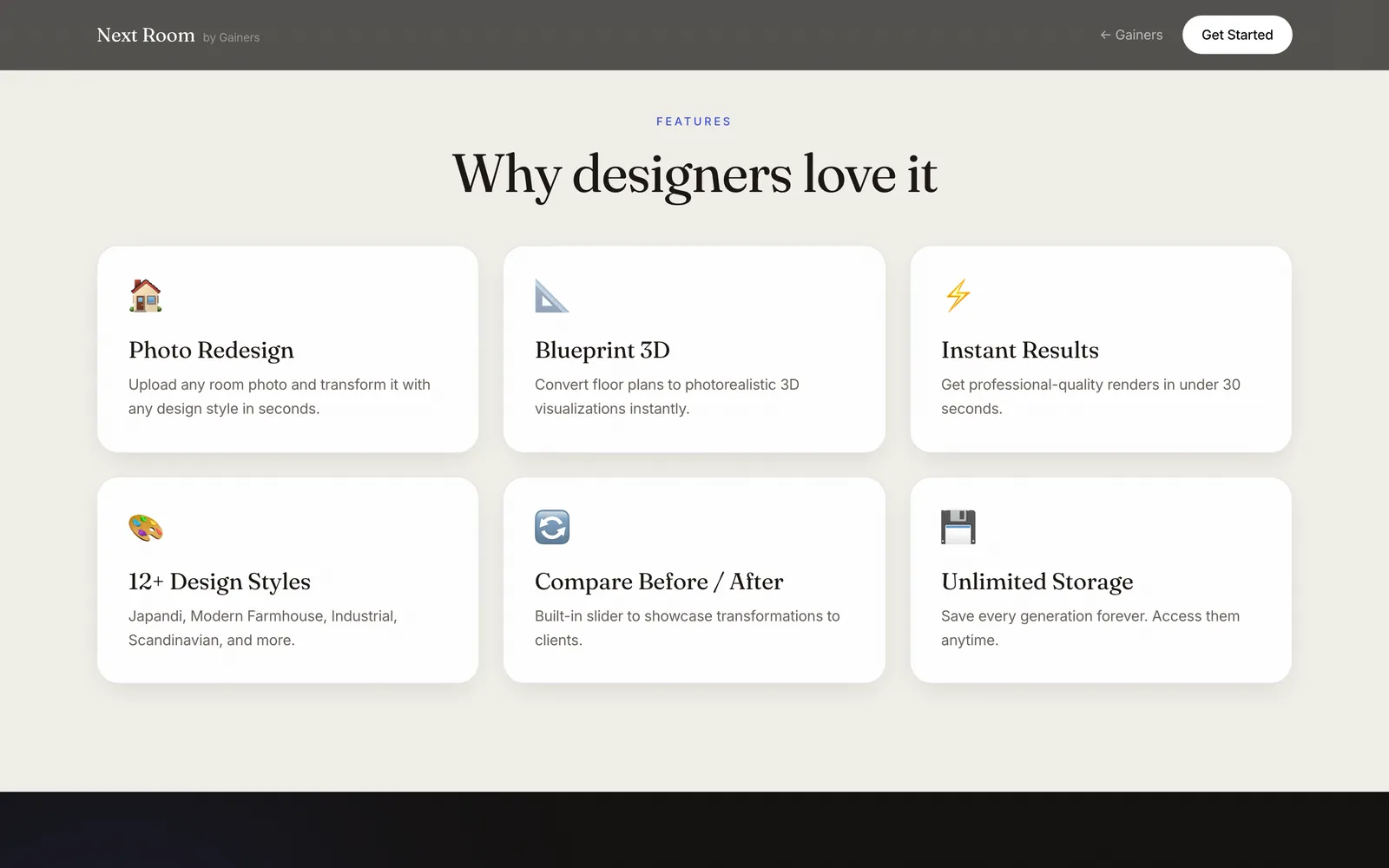Click the floppy disk icon for Unlimited Storage
This screenshot has height=868, width=1389.
[x=958, y=527]
